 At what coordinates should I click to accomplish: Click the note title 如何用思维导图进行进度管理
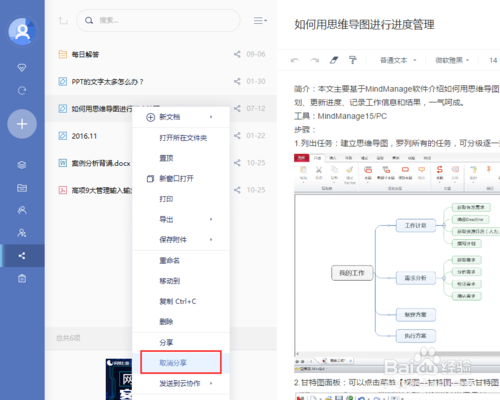364,25
